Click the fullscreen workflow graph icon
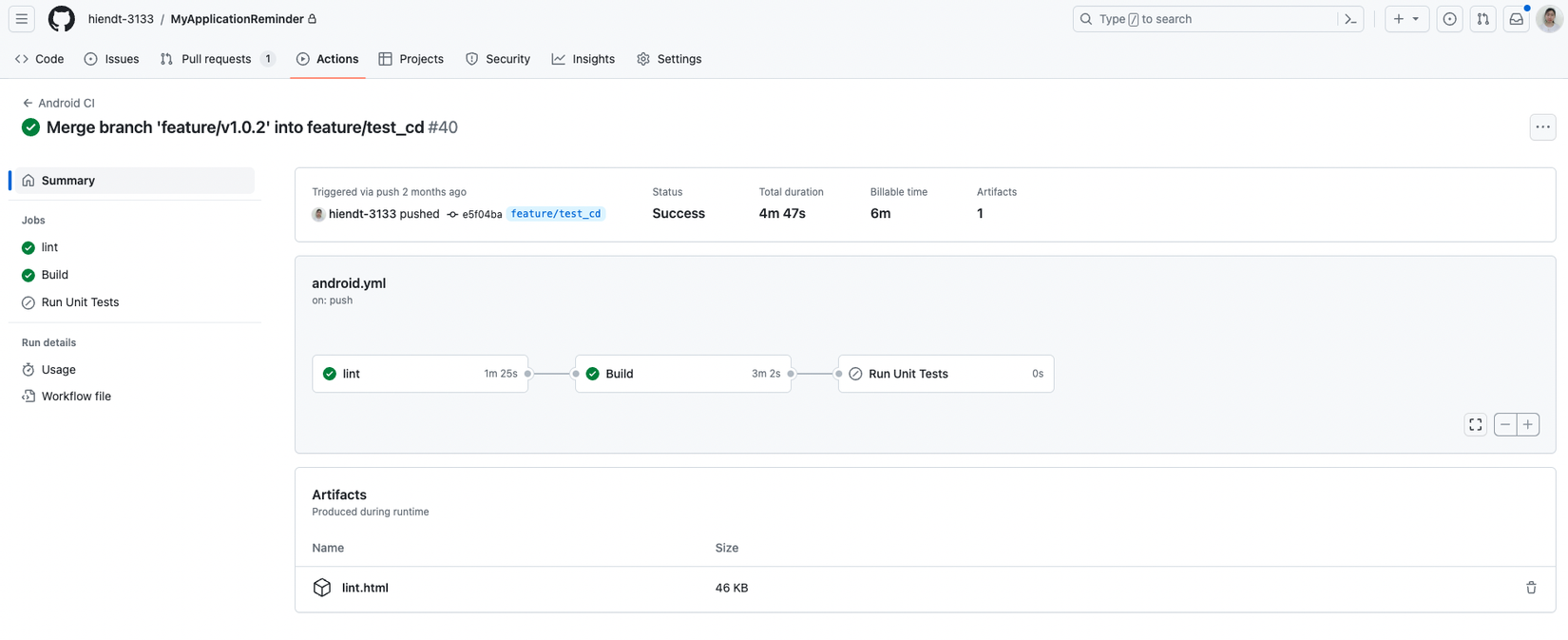This screenshot has height=640, width=1568. [1475, 425]
